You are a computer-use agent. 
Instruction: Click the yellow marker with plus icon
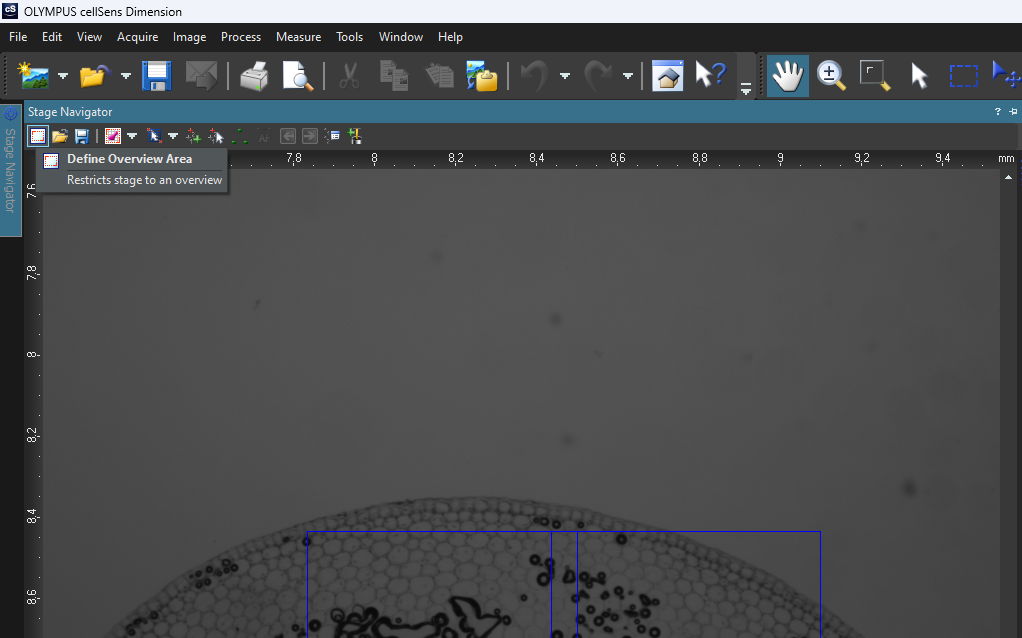click(355, 136)
